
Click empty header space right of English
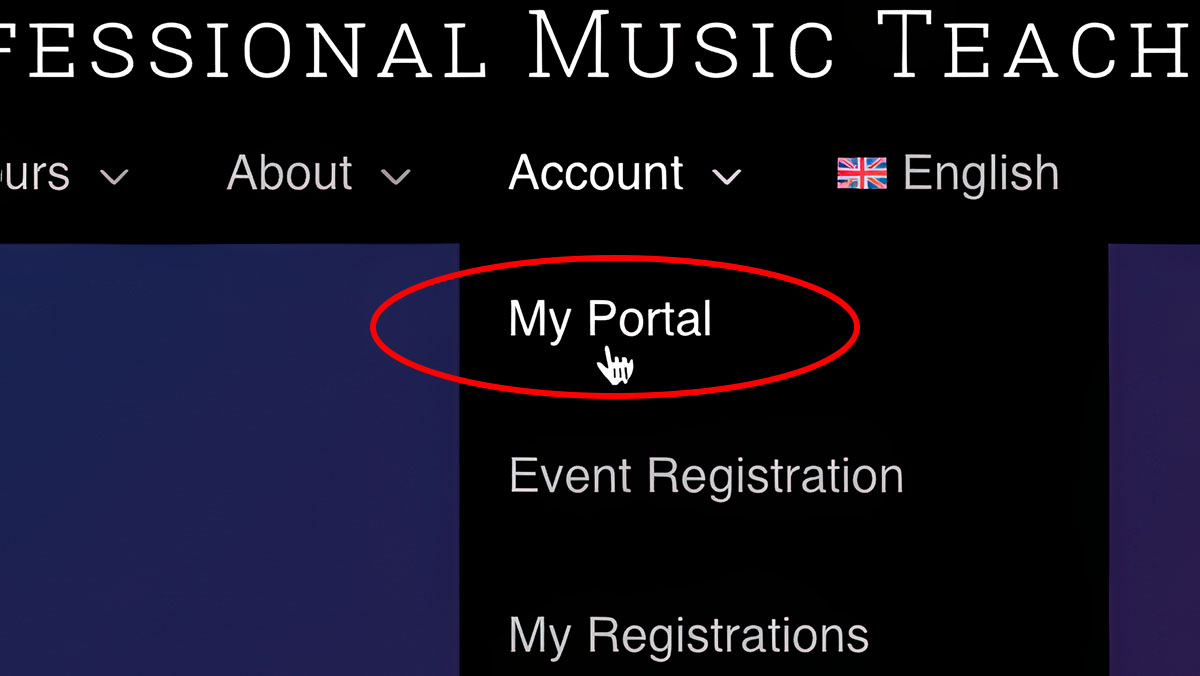click(x=1130, y=174)
